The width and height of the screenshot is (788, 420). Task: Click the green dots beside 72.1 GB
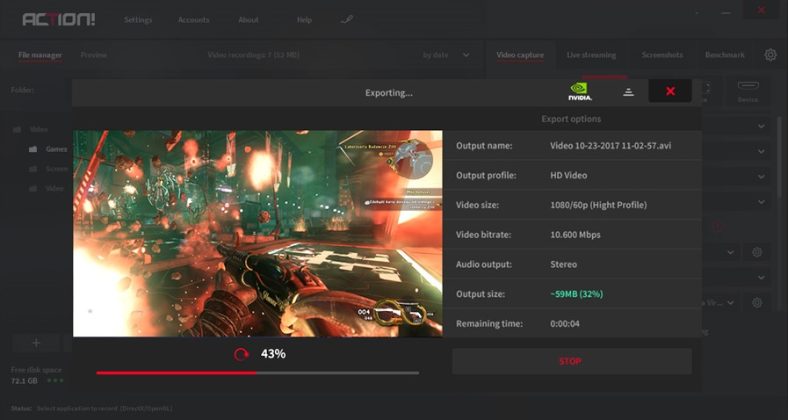click(x=55, y=381)
